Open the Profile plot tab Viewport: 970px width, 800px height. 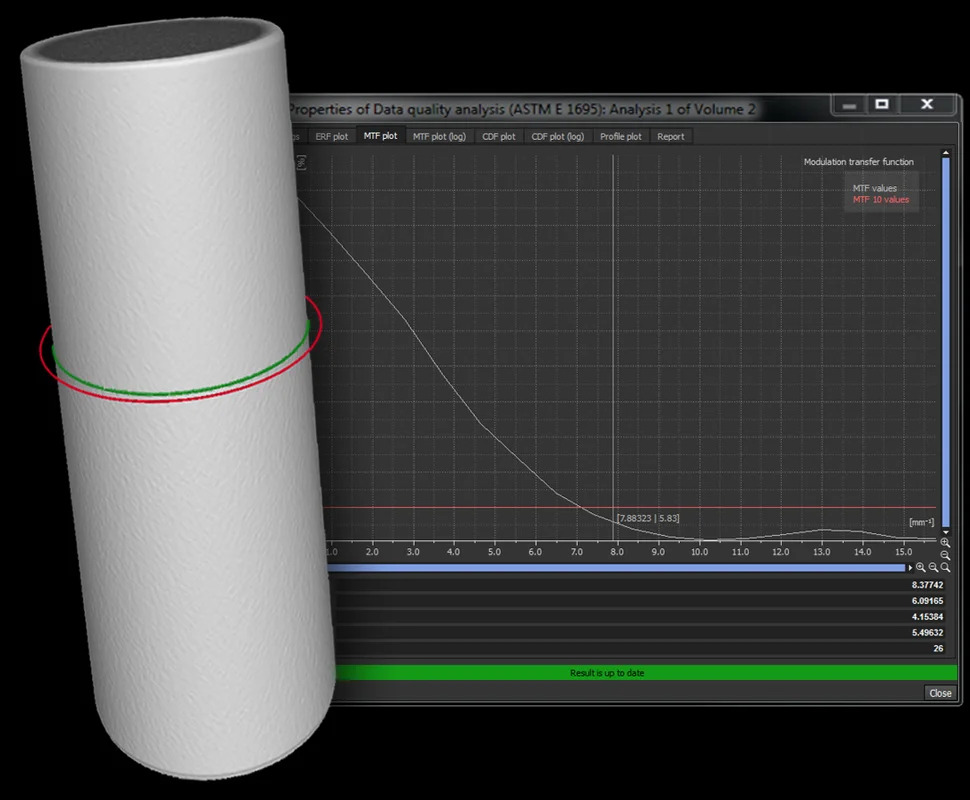click(620, 136)
